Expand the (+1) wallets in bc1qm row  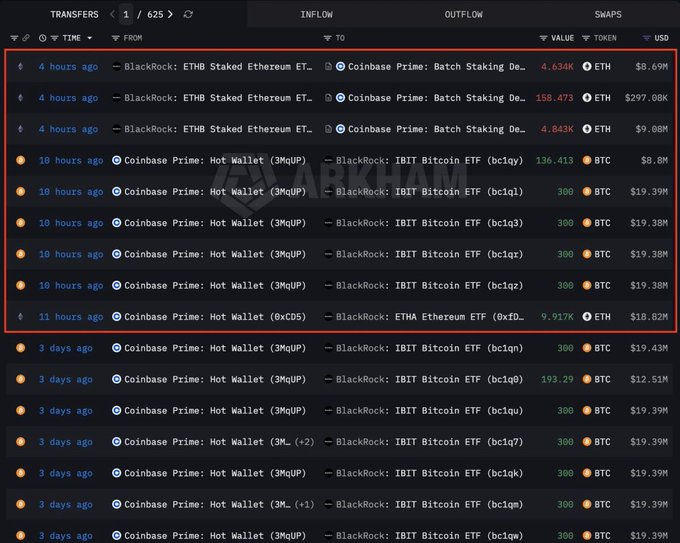coord(304,504)
